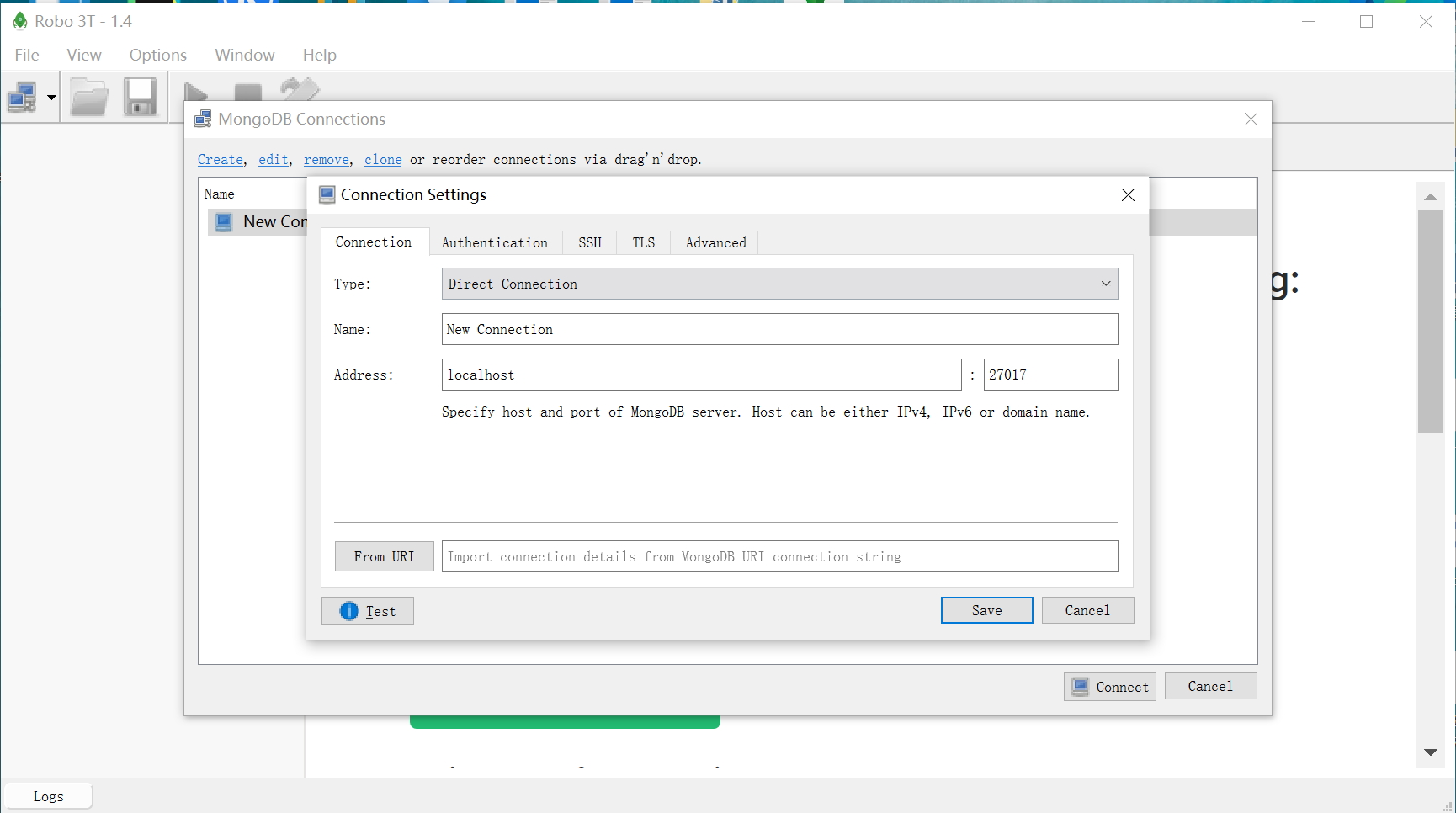Open the Type Direct Connection dropdown

[x=780, y=284]
